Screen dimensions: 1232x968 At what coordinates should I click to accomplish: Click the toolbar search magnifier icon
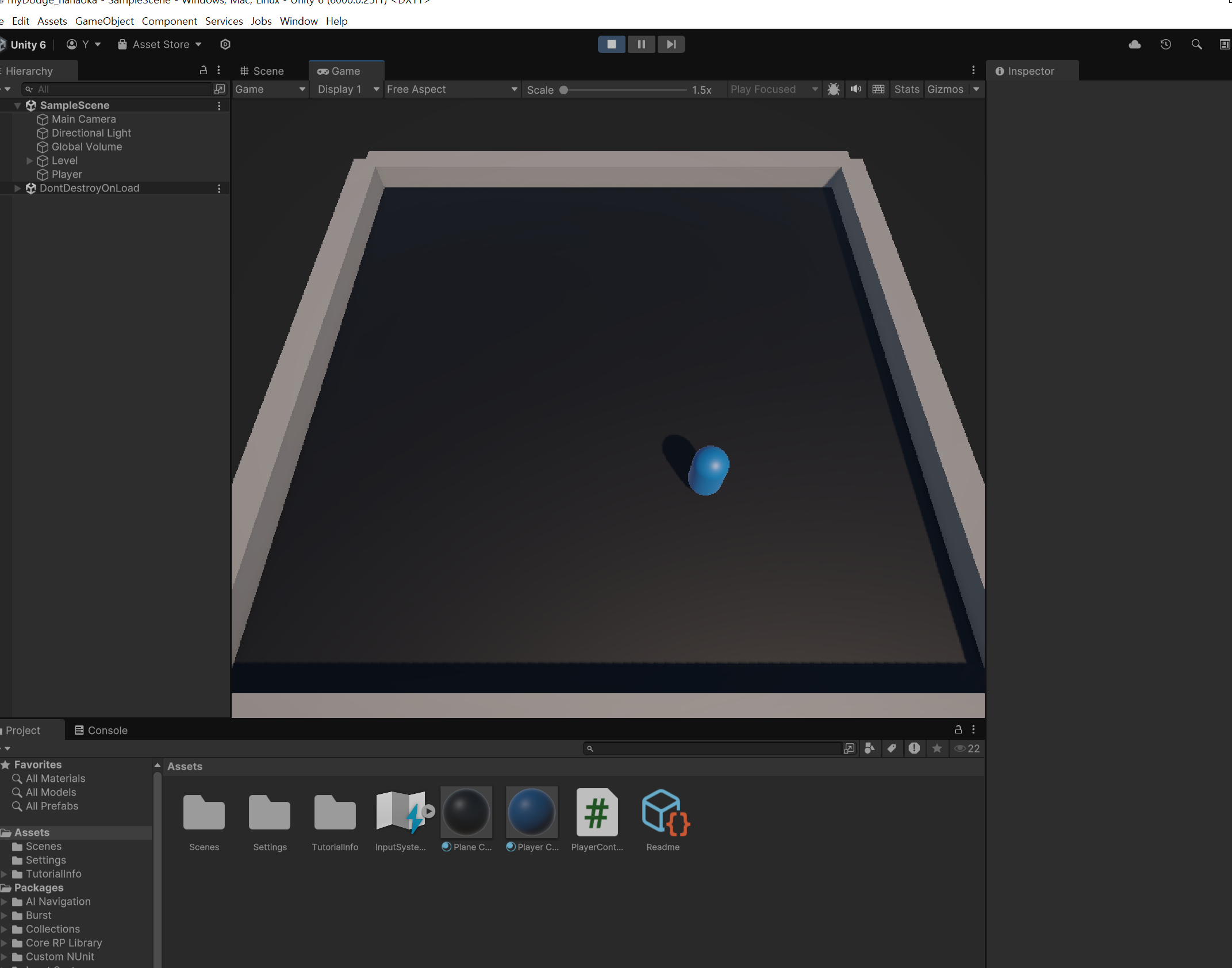pos(1196,44)
